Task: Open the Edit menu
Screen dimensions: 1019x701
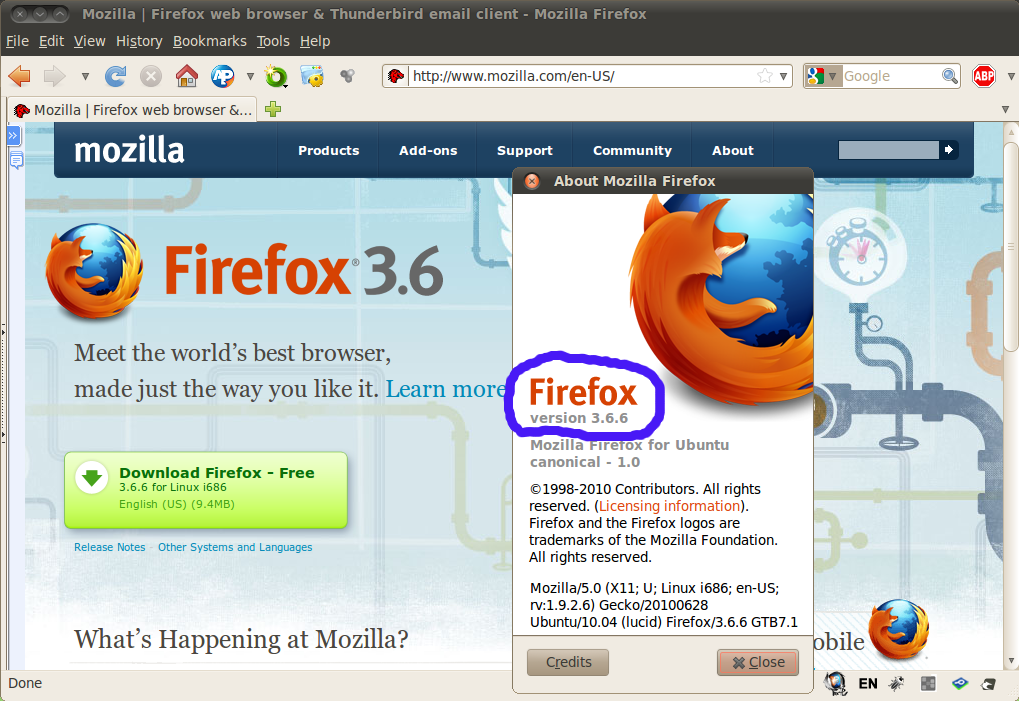Action: coord(51,41)
